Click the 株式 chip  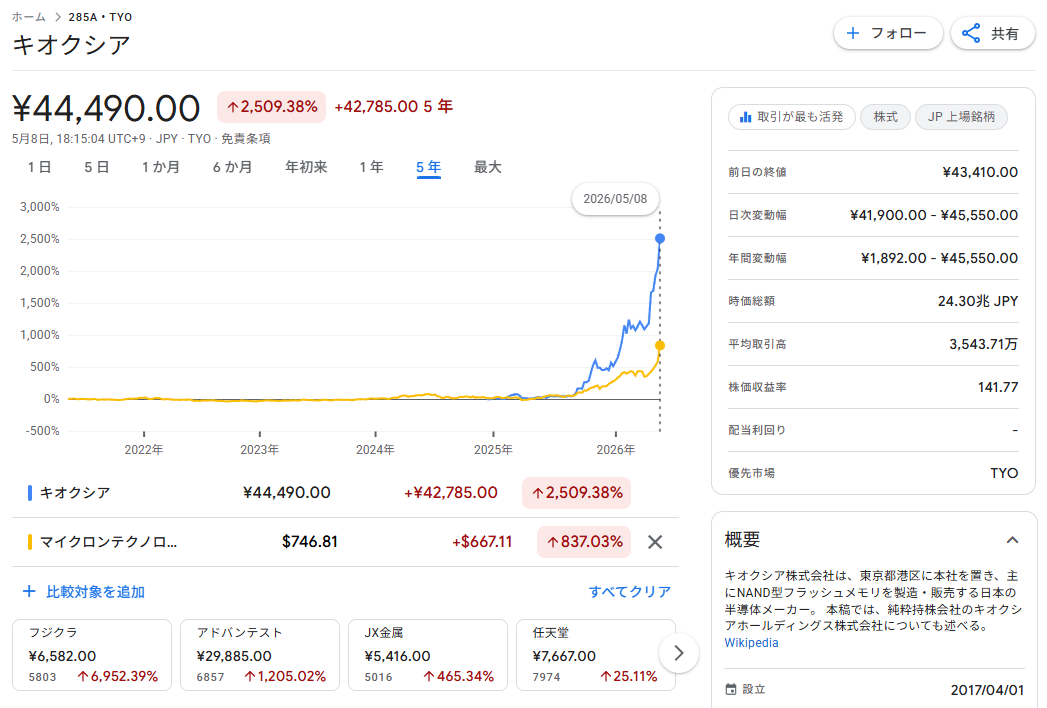885,118
